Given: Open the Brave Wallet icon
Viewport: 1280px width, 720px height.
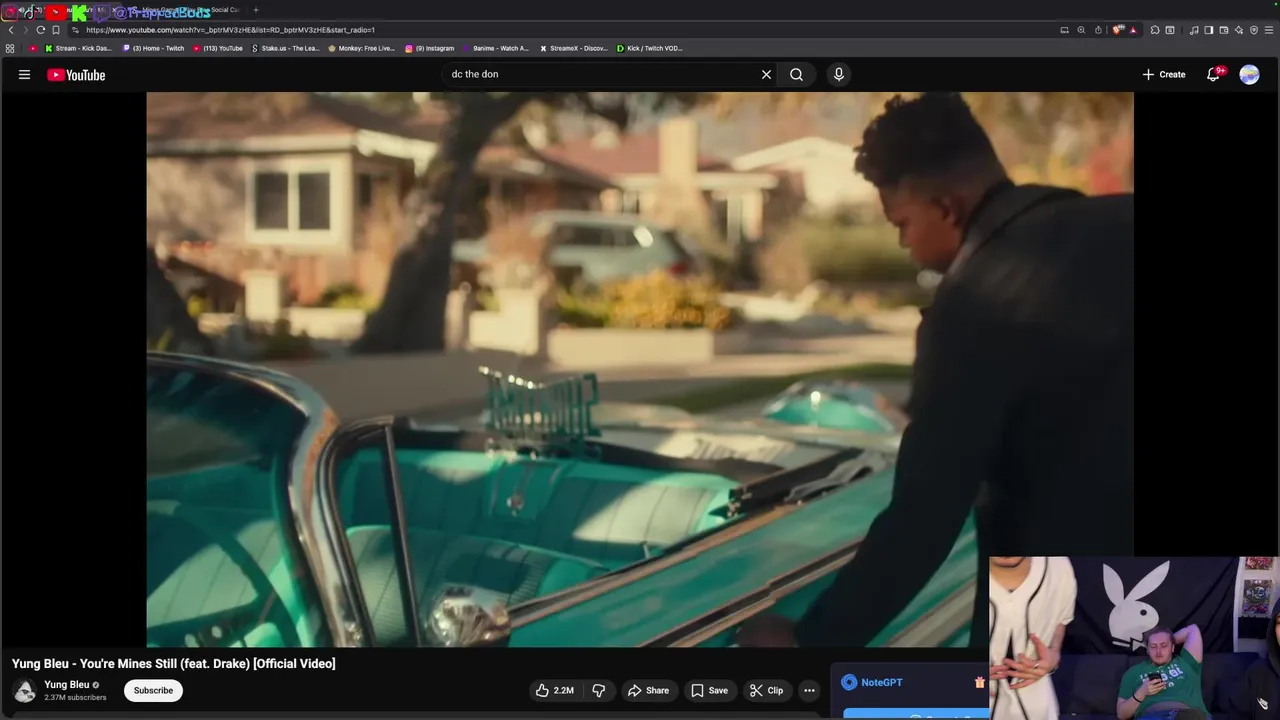Looking at the screenshot, I should click(1224, 30).
